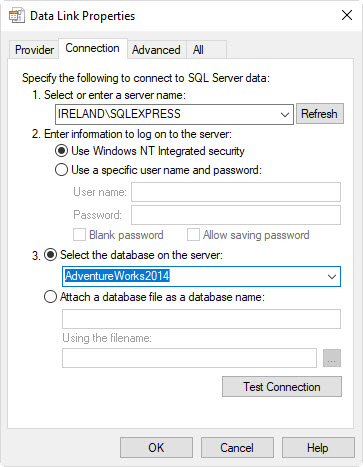This screenshot has width=363, height=467.
Task: Click the Test Connection button
Action: (x=282, y=387)
